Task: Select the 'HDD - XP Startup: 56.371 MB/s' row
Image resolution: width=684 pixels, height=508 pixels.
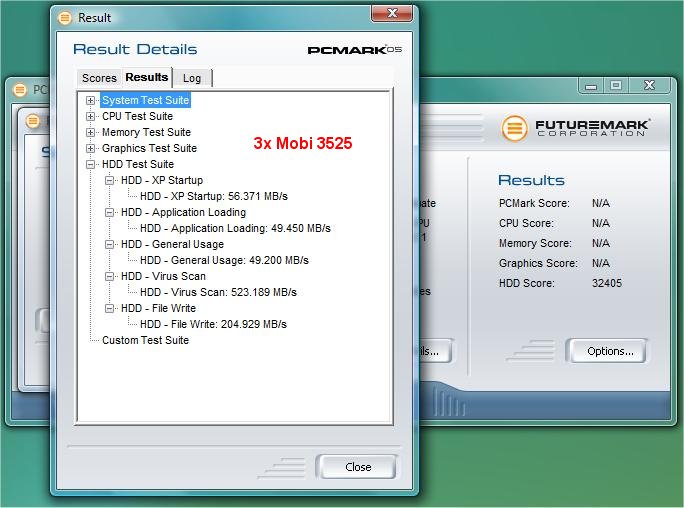Action: click(x=214, y=196)
